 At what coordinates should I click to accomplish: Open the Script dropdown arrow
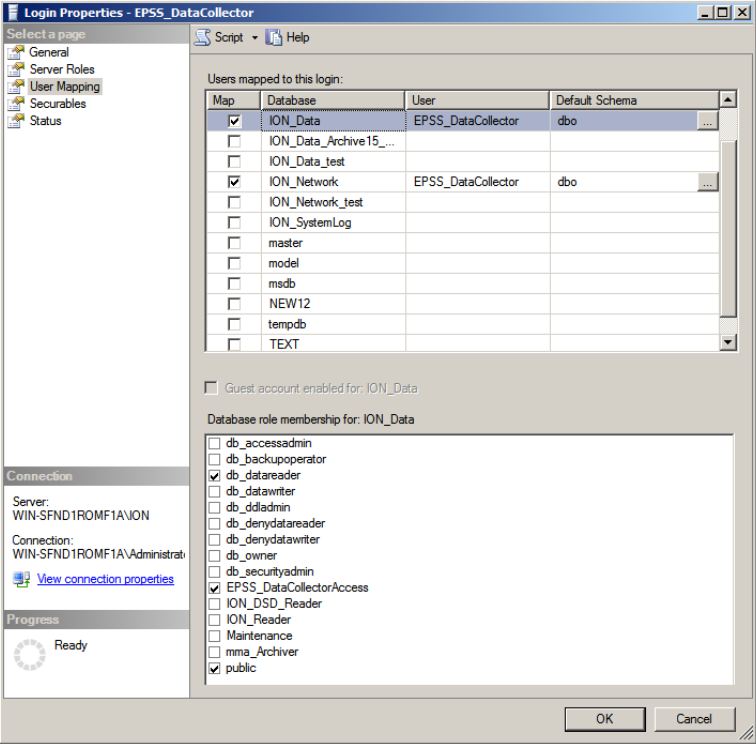(x=255, y=38)
